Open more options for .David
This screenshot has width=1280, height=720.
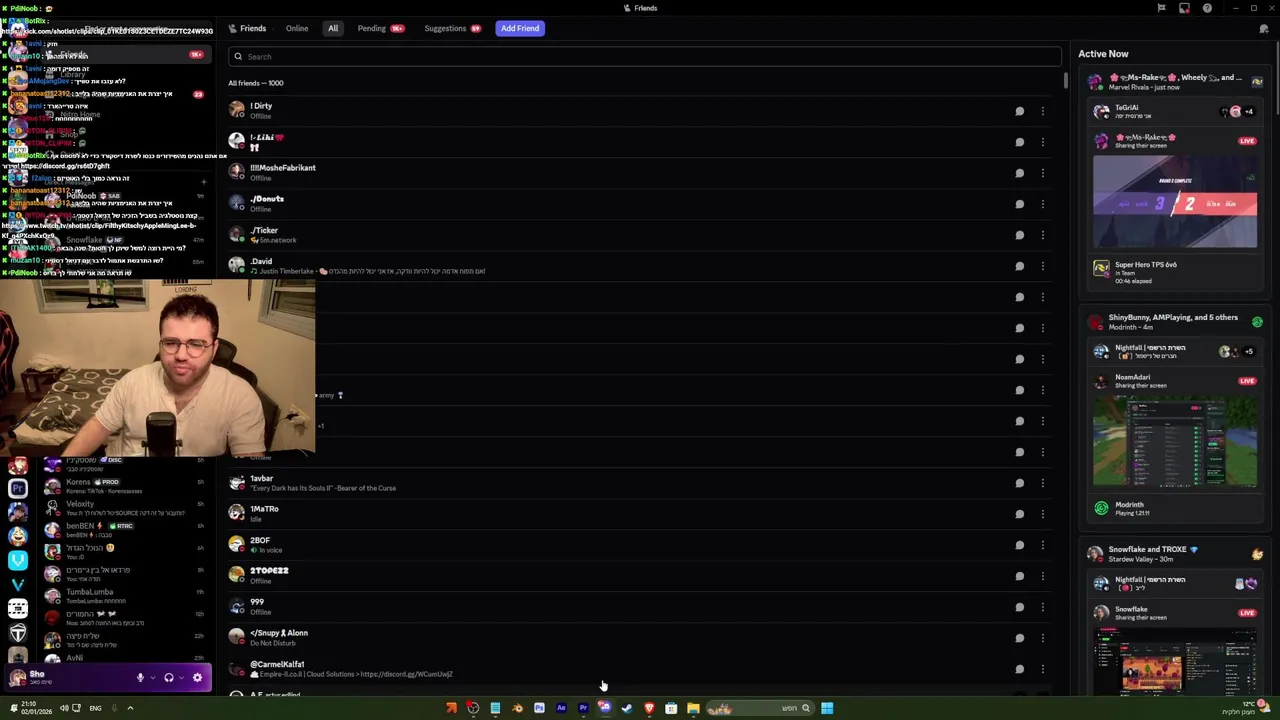pos(1042,266)
